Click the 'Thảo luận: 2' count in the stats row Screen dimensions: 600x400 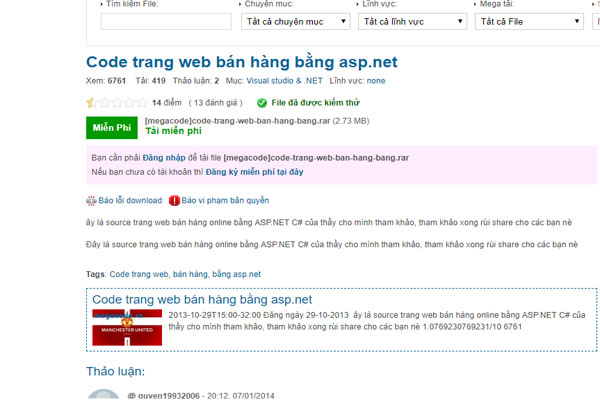point(196,81)
